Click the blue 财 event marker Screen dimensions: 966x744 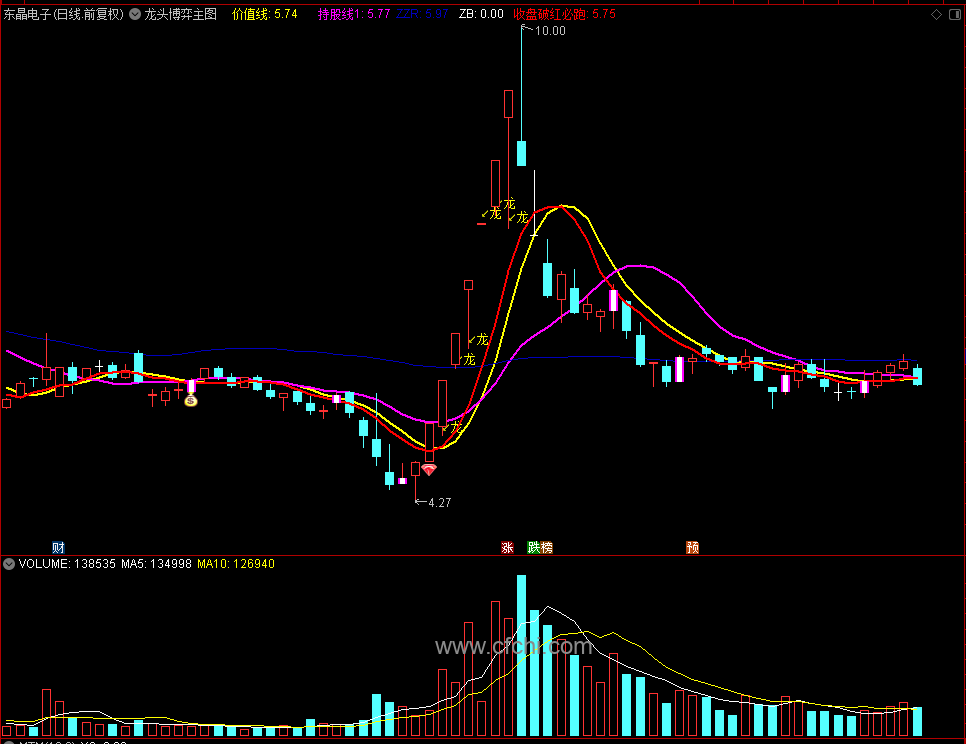click(x=58, y=548)
